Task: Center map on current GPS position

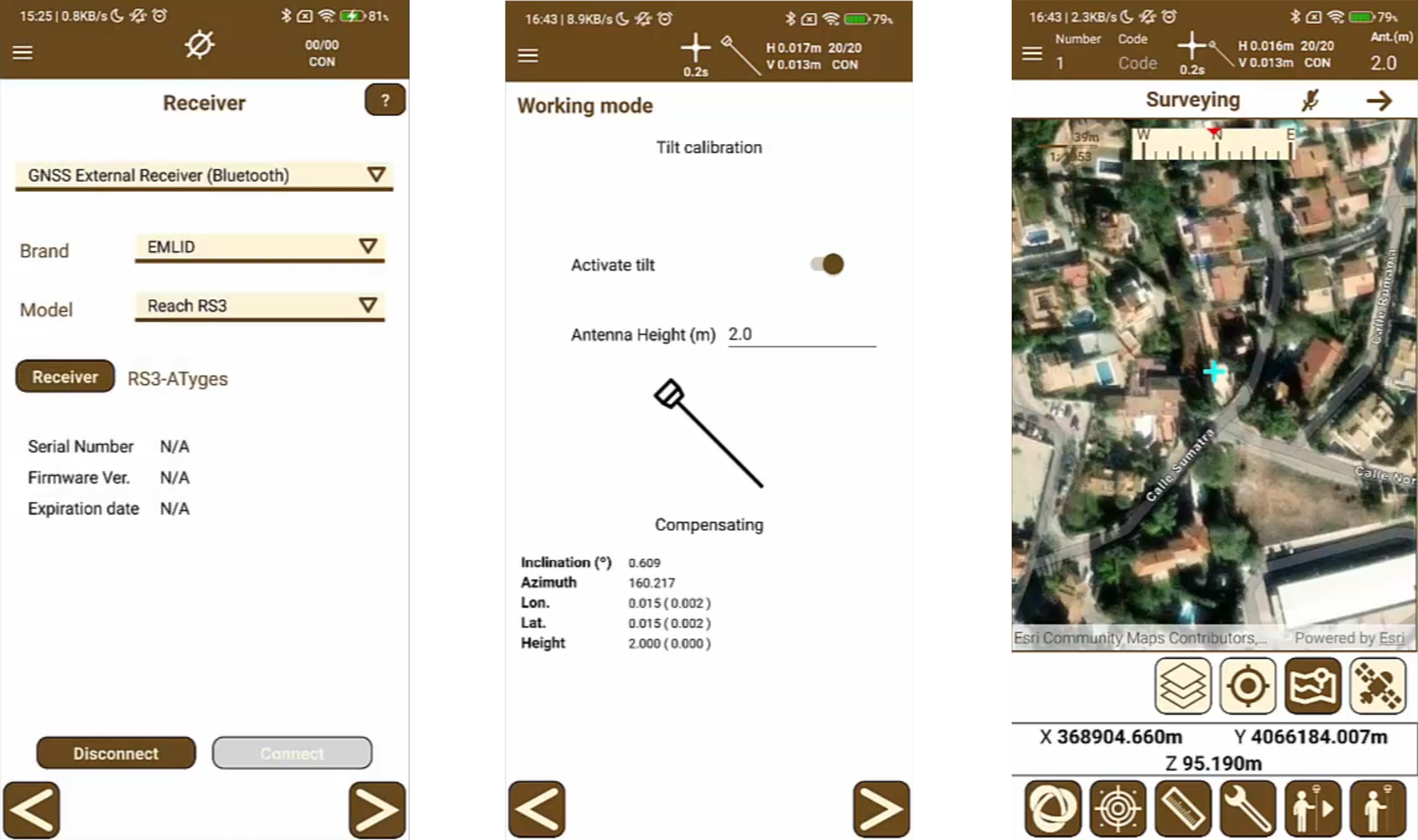Action: pyautogui.click(x=1248, y=686)
